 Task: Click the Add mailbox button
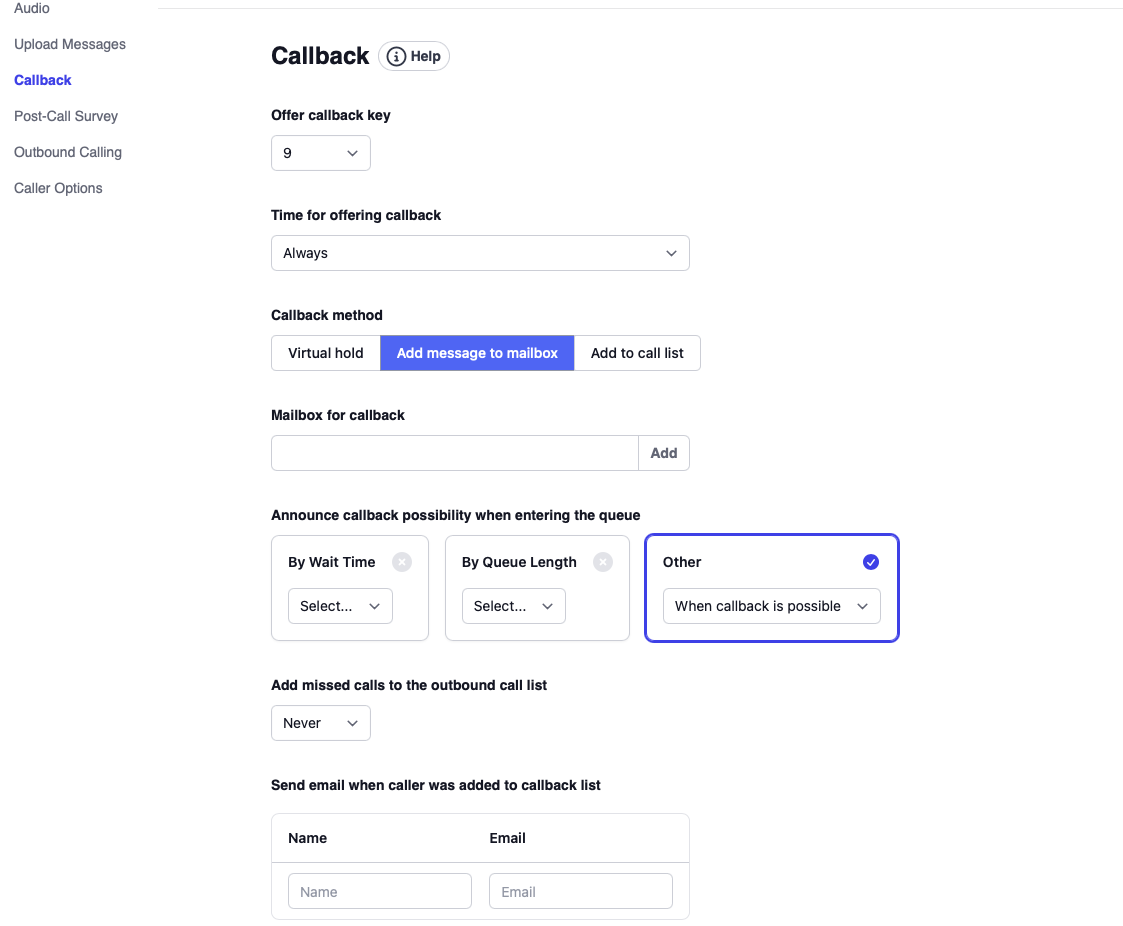click(x=664, y=453)
